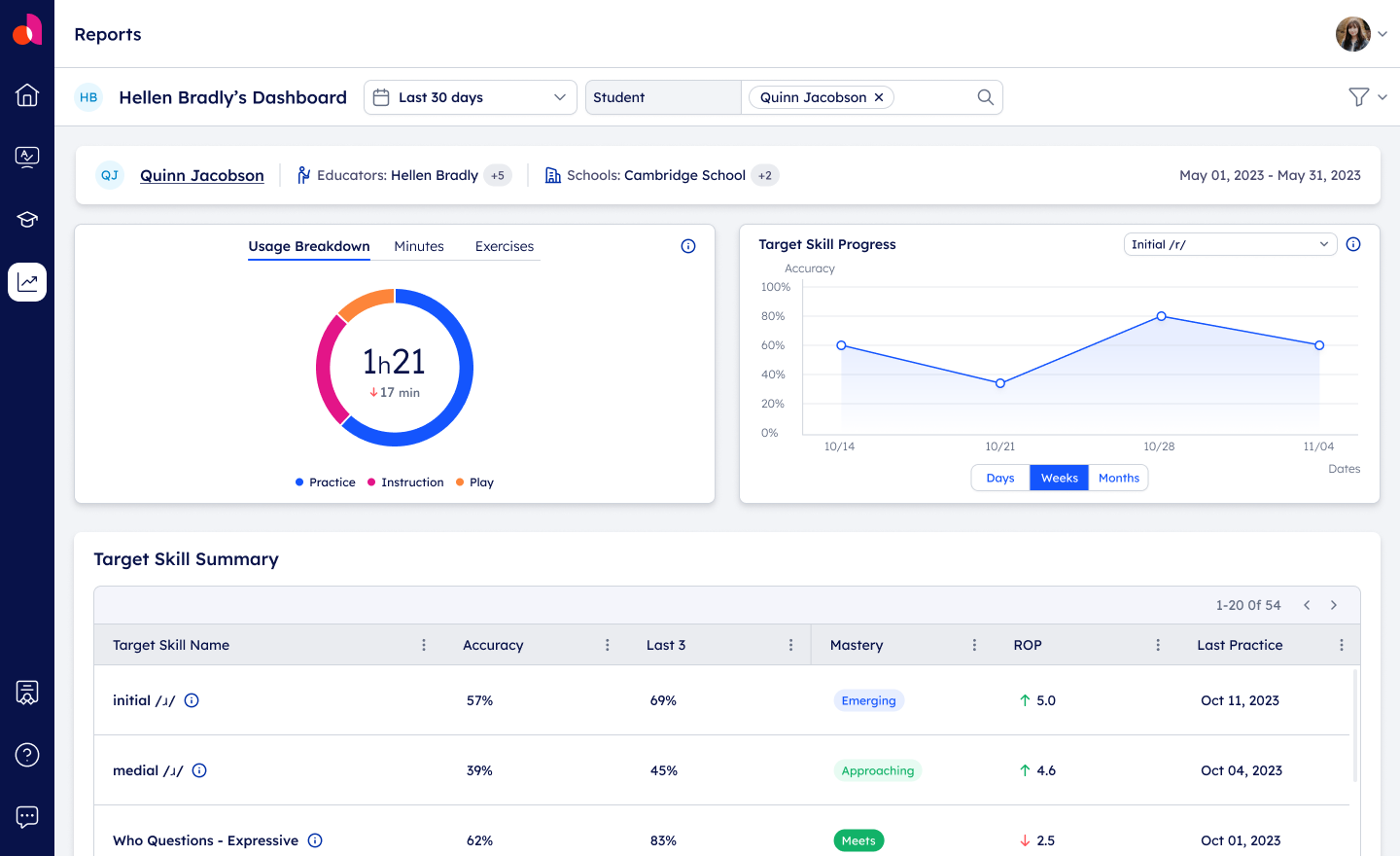Toggle the Instruction legend item
This screenshot has width=1400, height=856.
click(405, 482)
